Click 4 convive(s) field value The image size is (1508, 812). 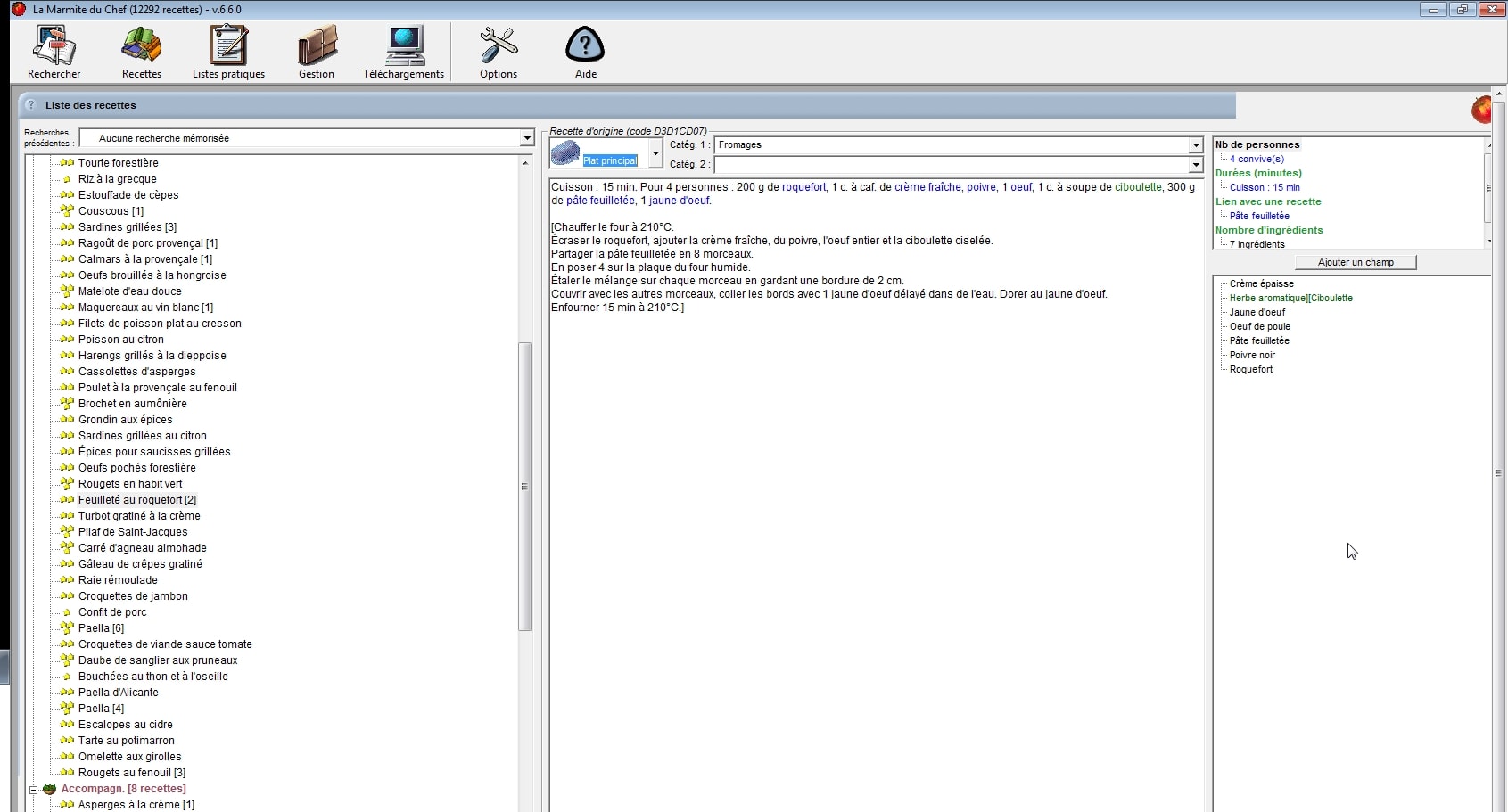(x=1257, y=159)
